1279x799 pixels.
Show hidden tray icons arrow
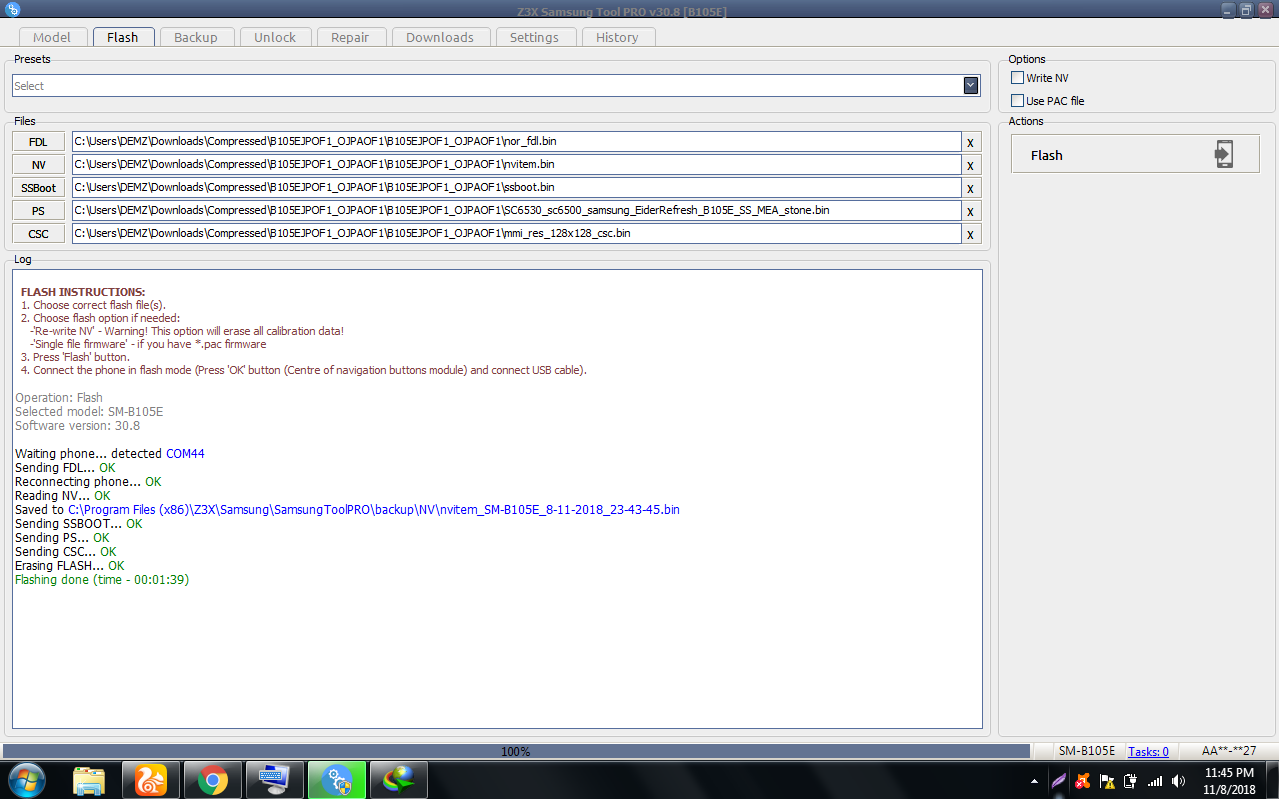pos(1034,781)
